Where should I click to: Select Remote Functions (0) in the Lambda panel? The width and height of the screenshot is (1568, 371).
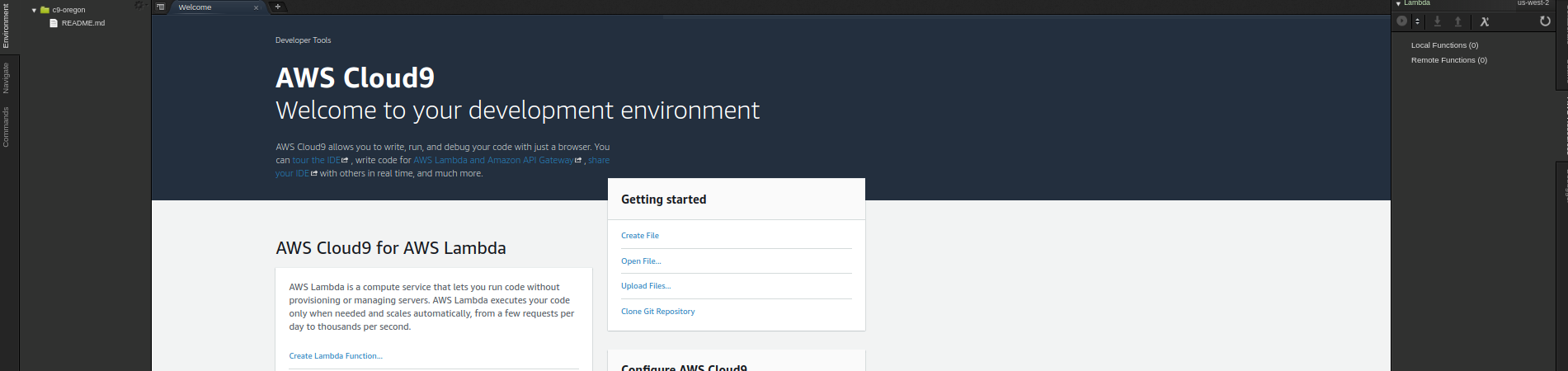[1448, 60]
